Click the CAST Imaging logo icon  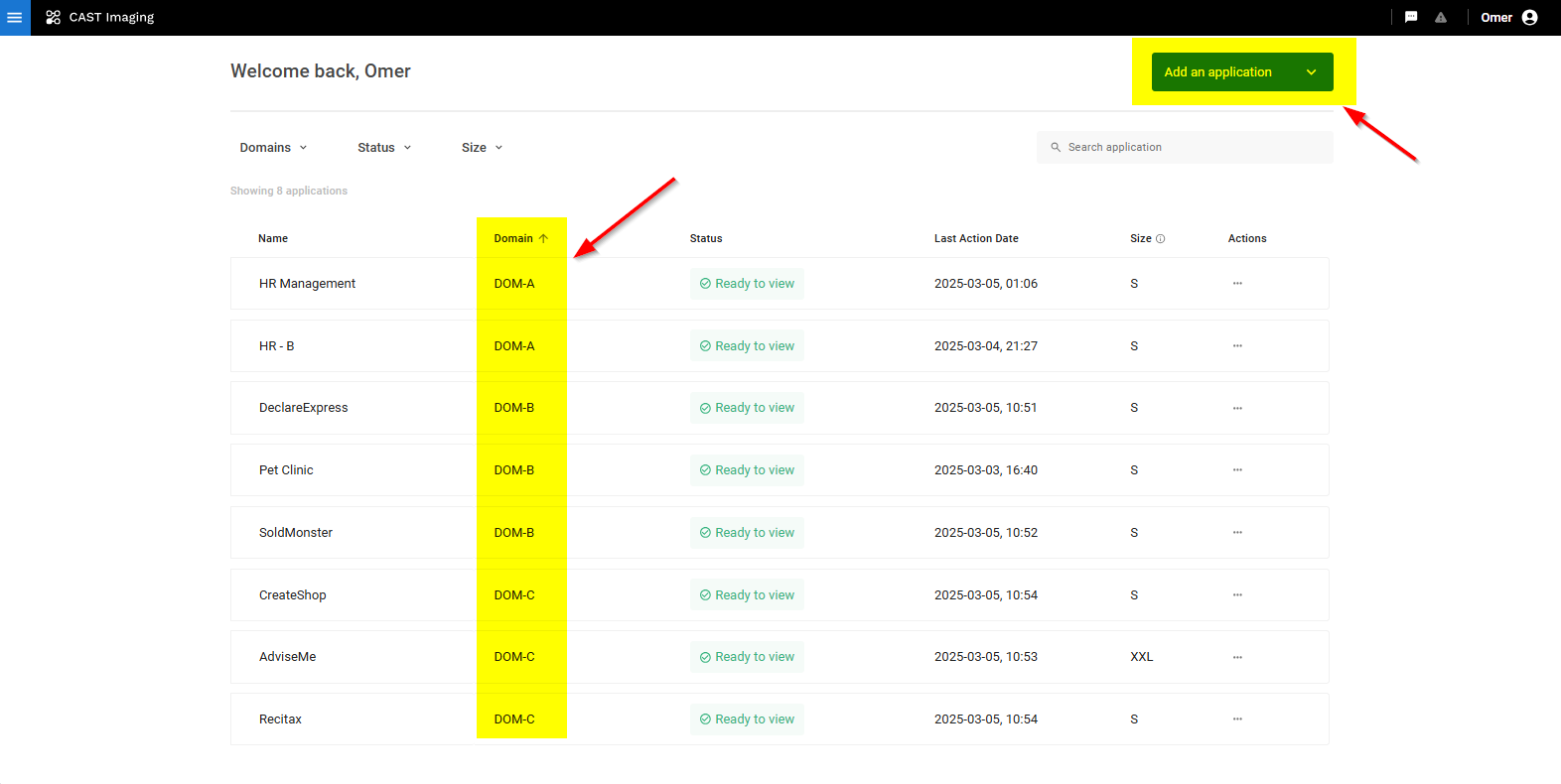coord(54,18)
